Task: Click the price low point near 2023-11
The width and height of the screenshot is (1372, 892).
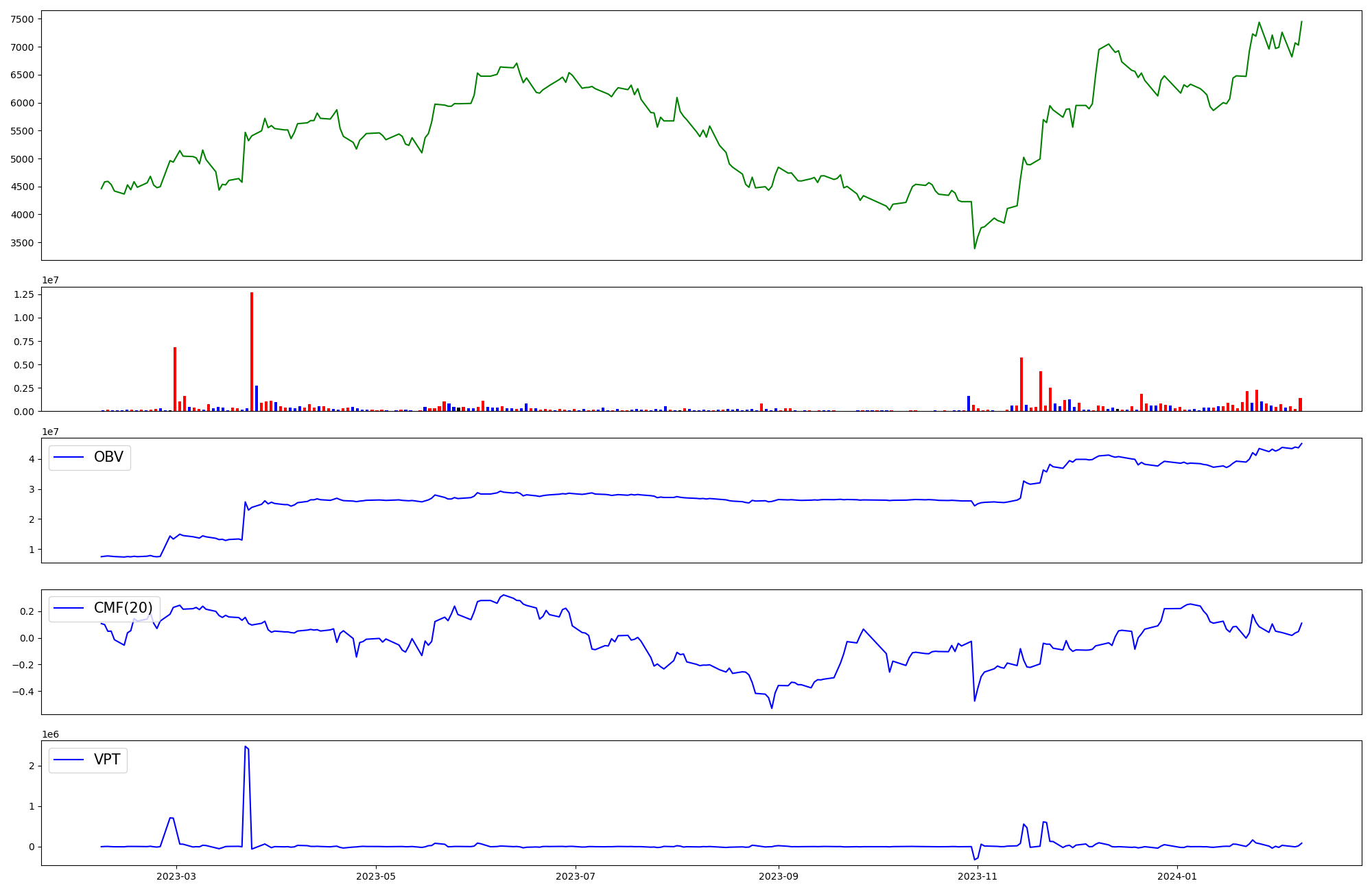Action: (975, 248)
